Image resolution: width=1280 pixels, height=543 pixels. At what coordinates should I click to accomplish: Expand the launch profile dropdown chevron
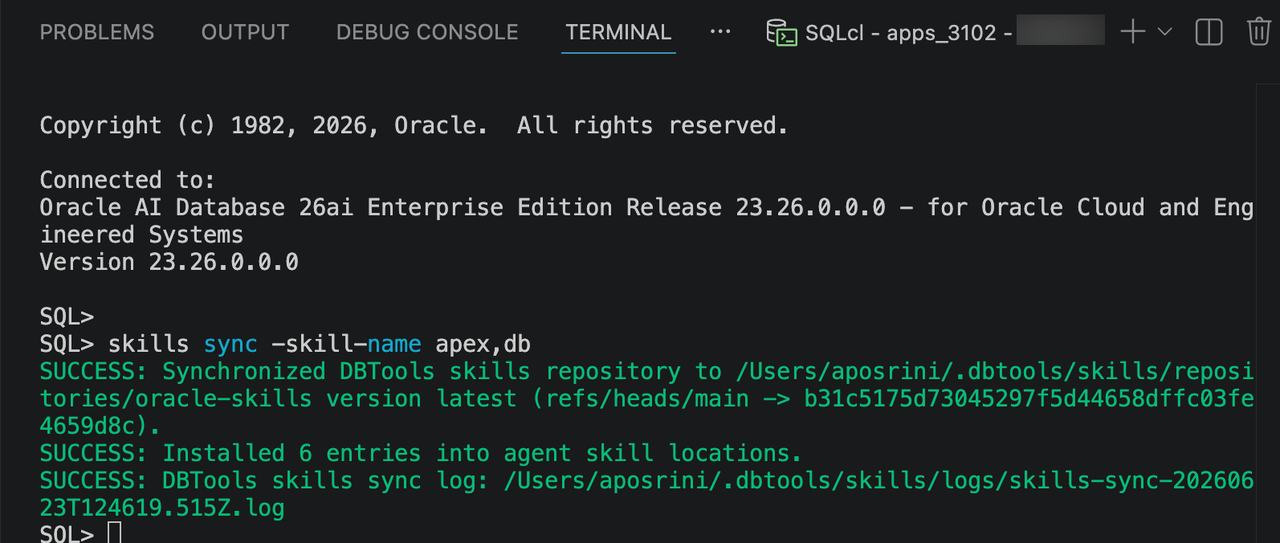pos(1164,32)
